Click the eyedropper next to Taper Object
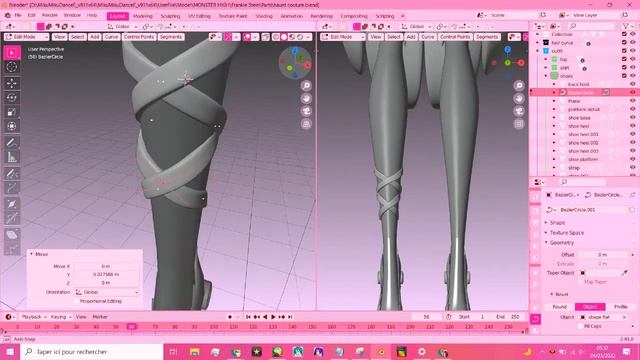 point(624,273)
